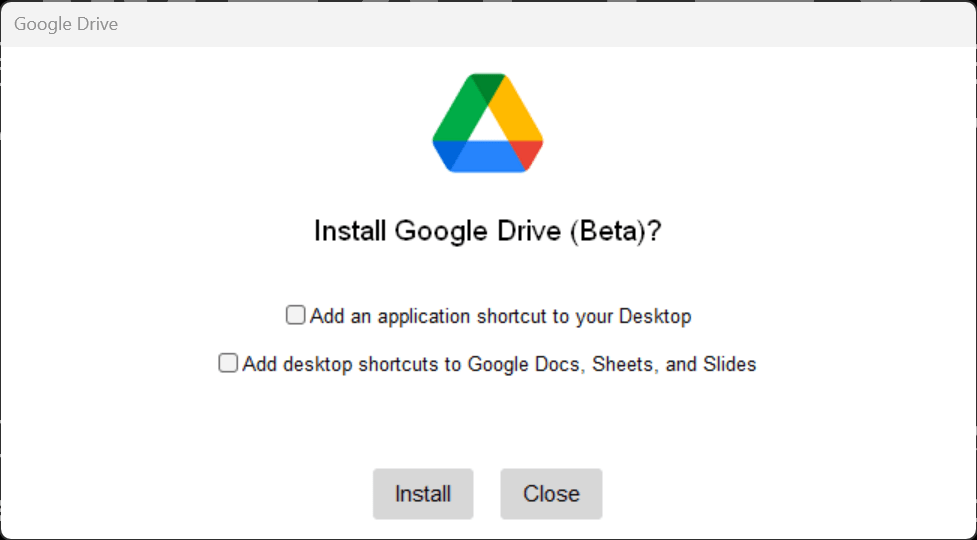Image resolution: width=977 pixels, height=540 pixels.
Task: Click the dark blue corner of Drive logo
Action: coord(445,152)
